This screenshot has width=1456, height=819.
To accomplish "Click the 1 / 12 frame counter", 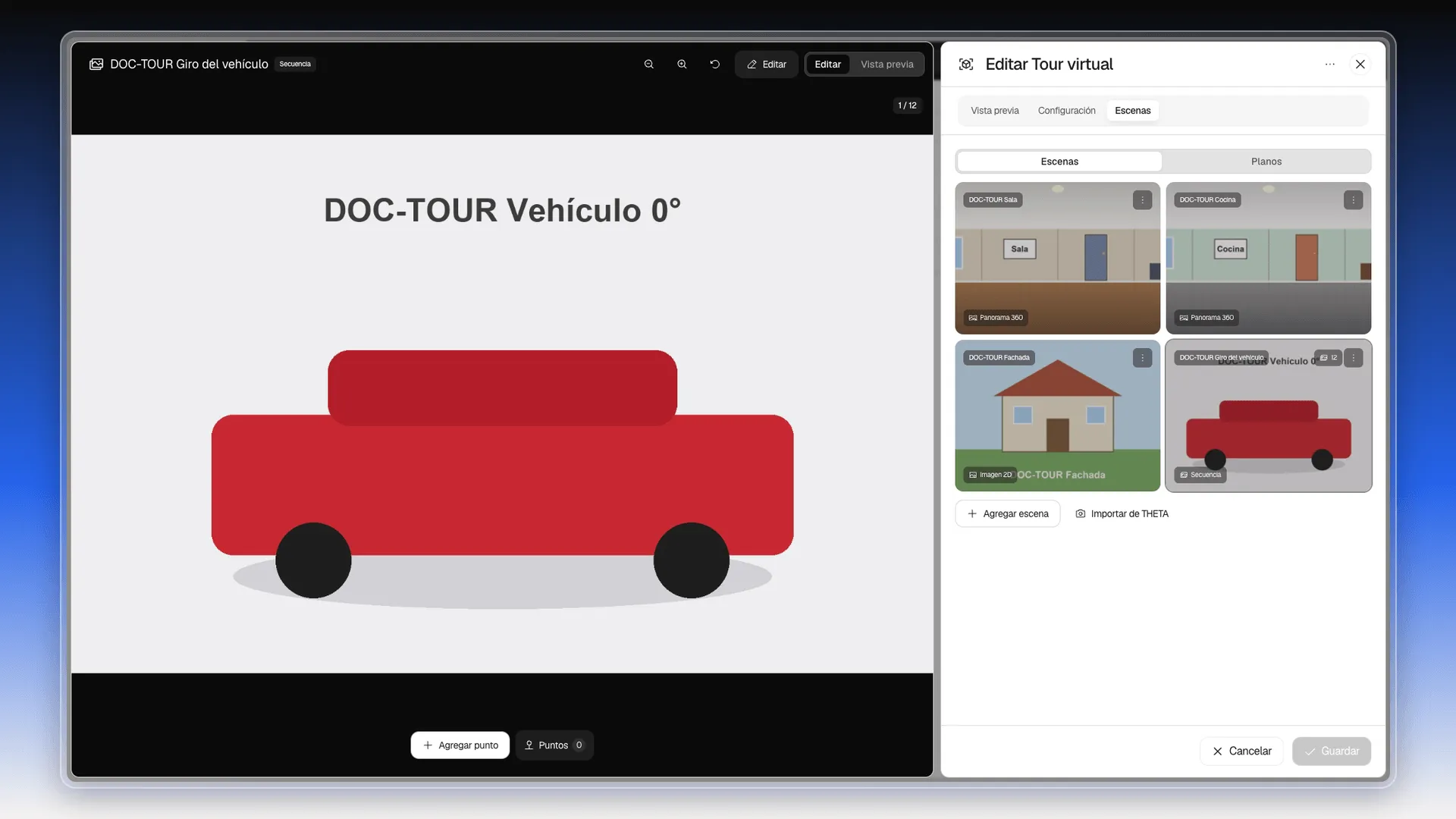I will click(x=907, y=105).
